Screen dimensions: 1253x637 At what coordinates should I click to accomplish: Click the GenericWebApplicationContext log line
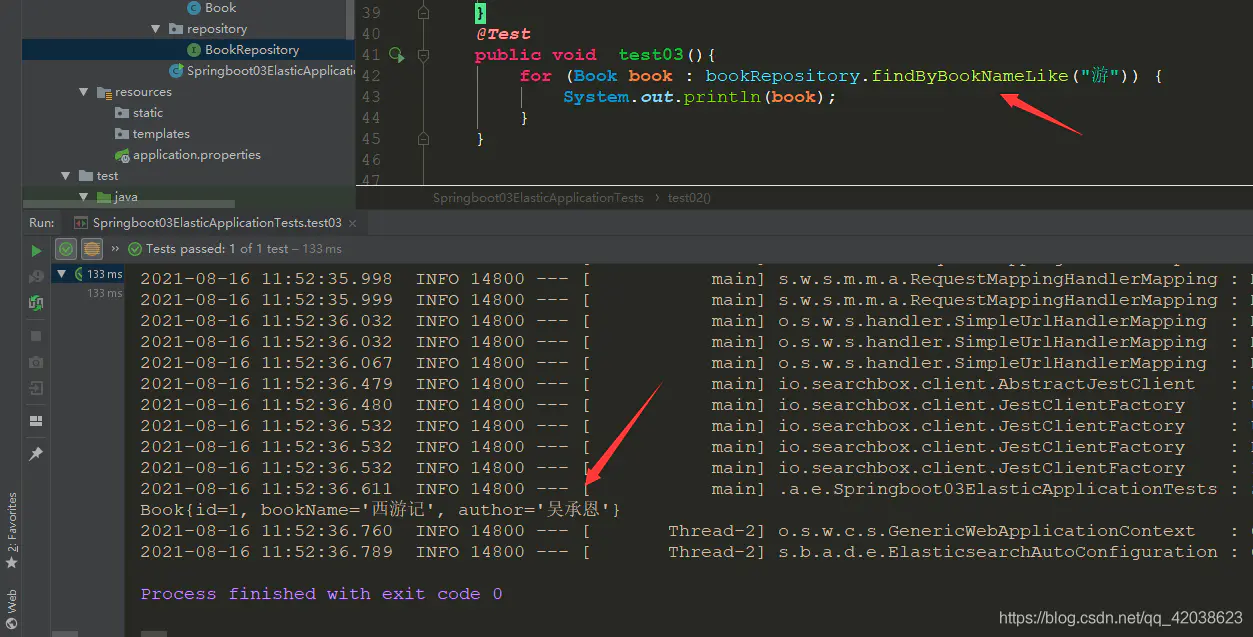[696, 531]
